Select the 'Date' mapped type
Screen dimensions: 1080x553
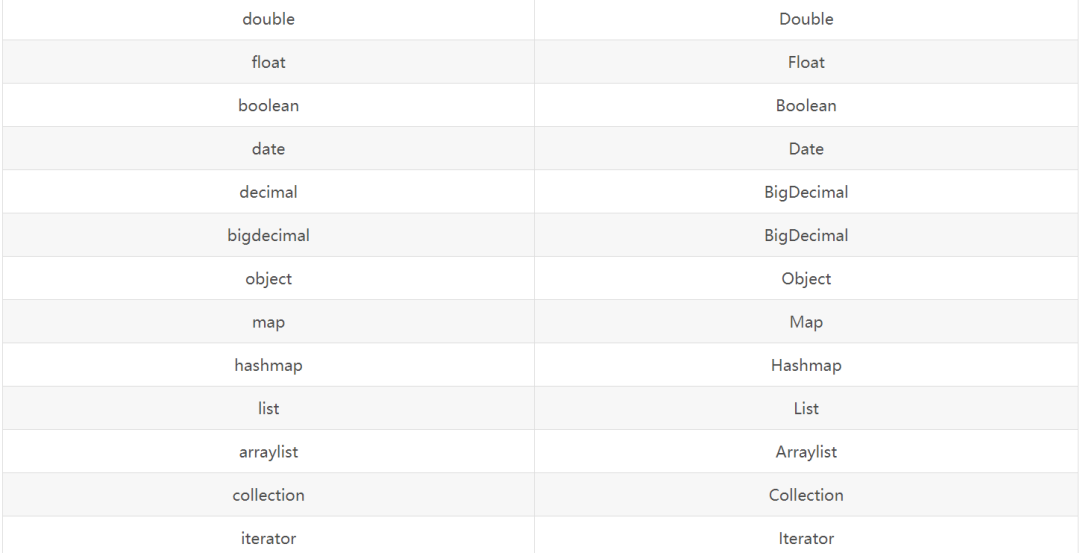click(x=806, y=149)
